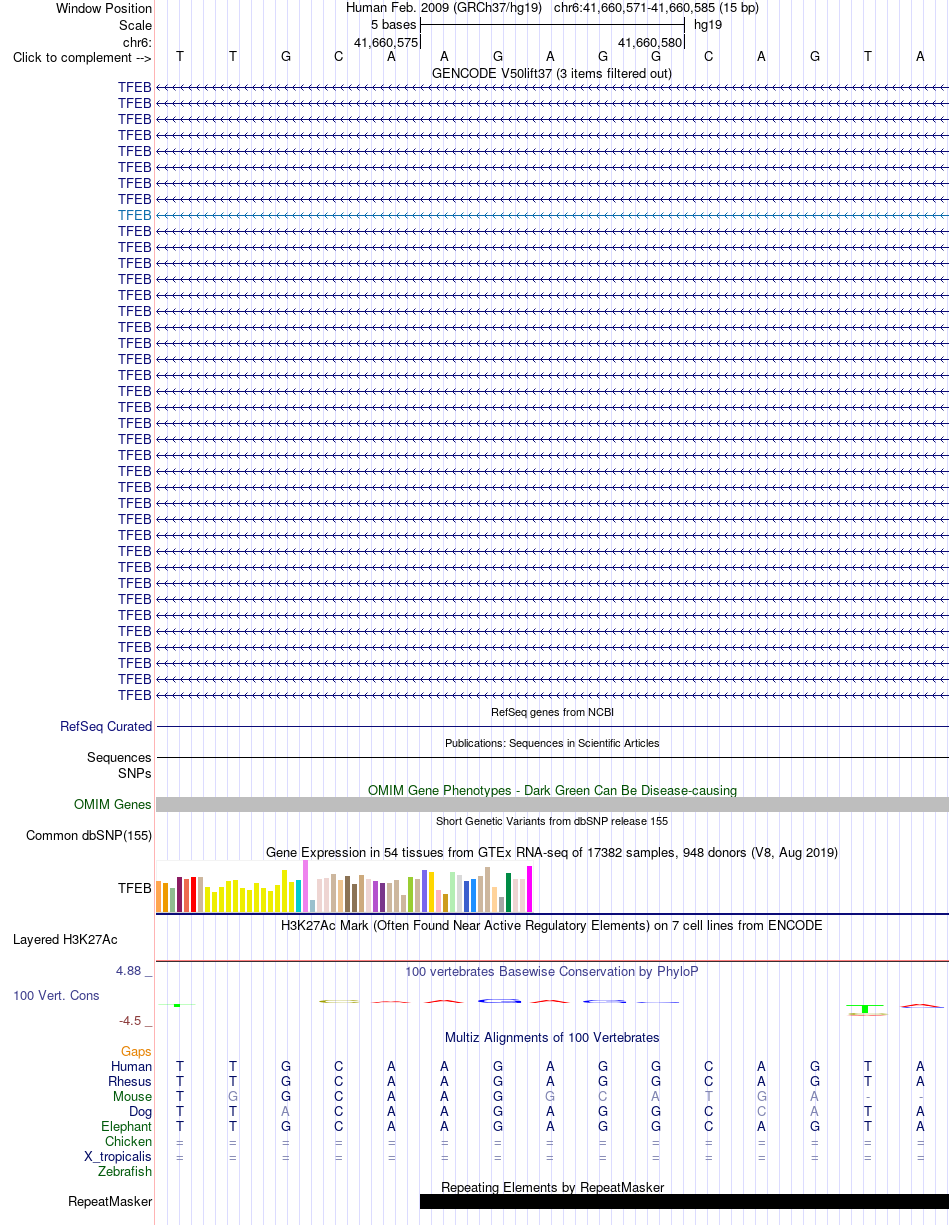The image size is (950, 1225).
Task: Click the -4.5 PhyloP lower value
Action: click(136, 1021)
